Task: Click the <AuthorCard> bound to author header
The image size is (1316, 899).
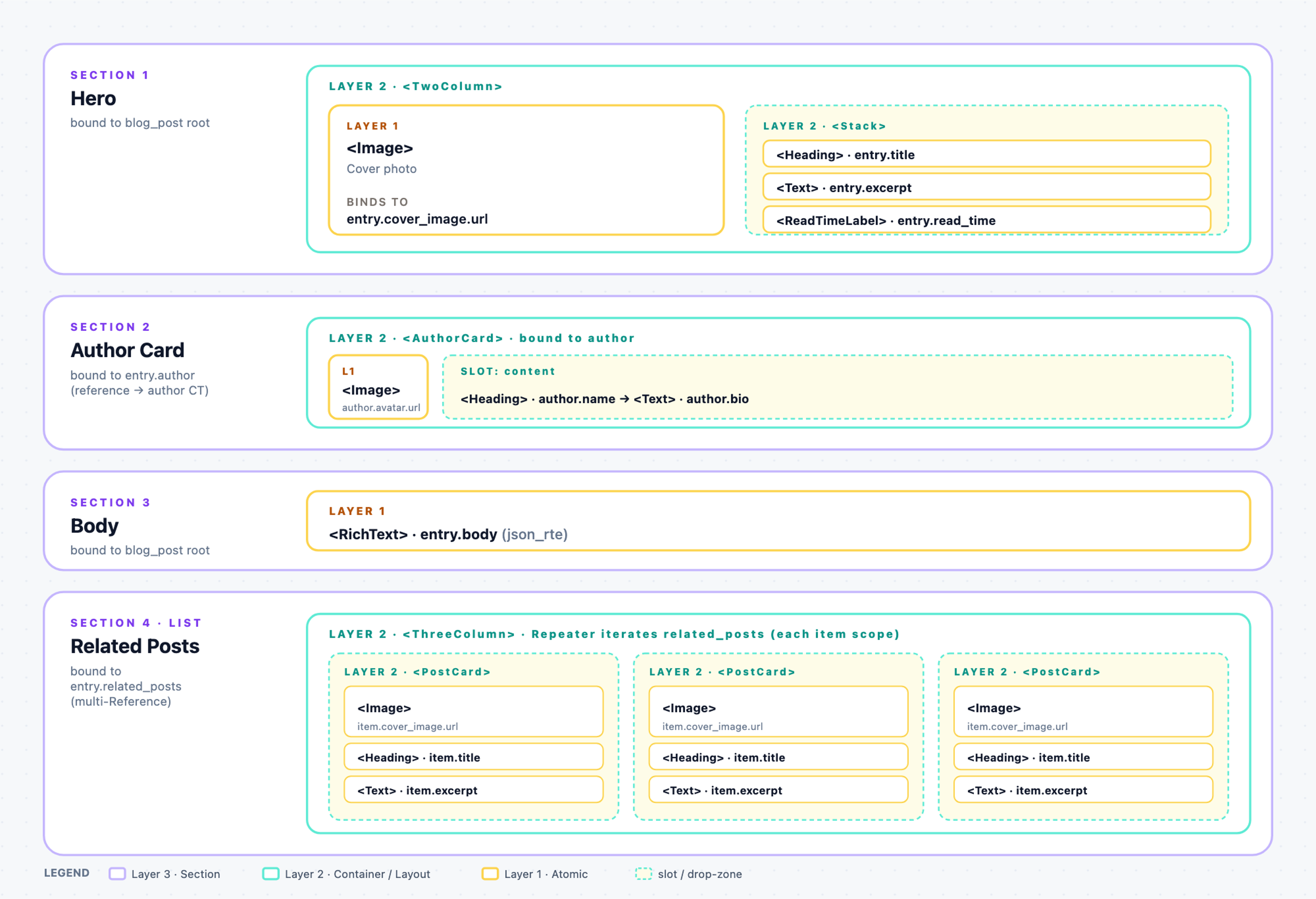Action: (482, 338)
